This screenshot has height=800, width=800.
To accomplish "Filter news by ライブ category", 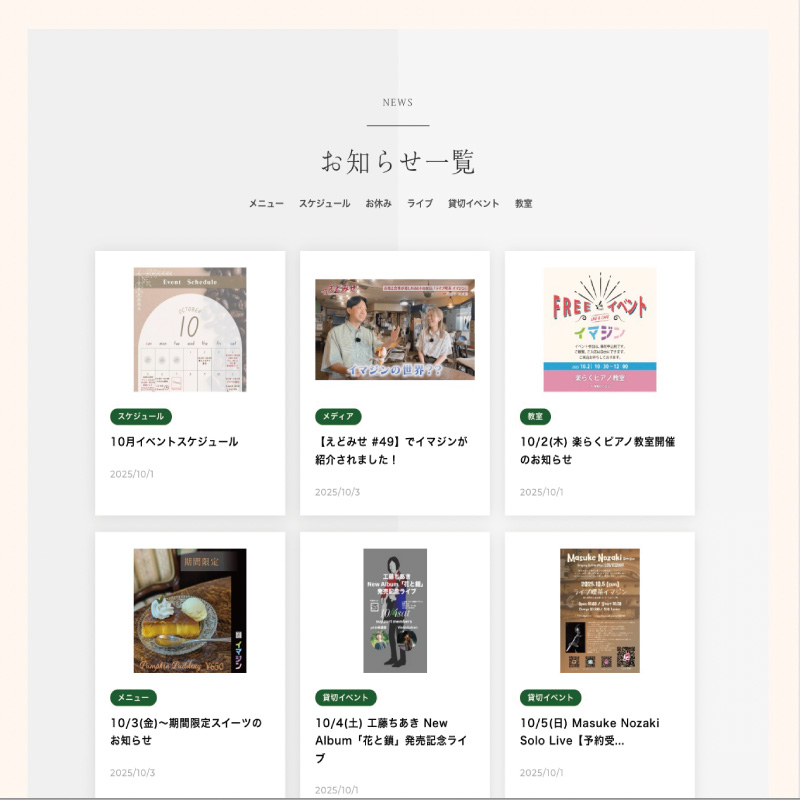I will pos(419,204).
